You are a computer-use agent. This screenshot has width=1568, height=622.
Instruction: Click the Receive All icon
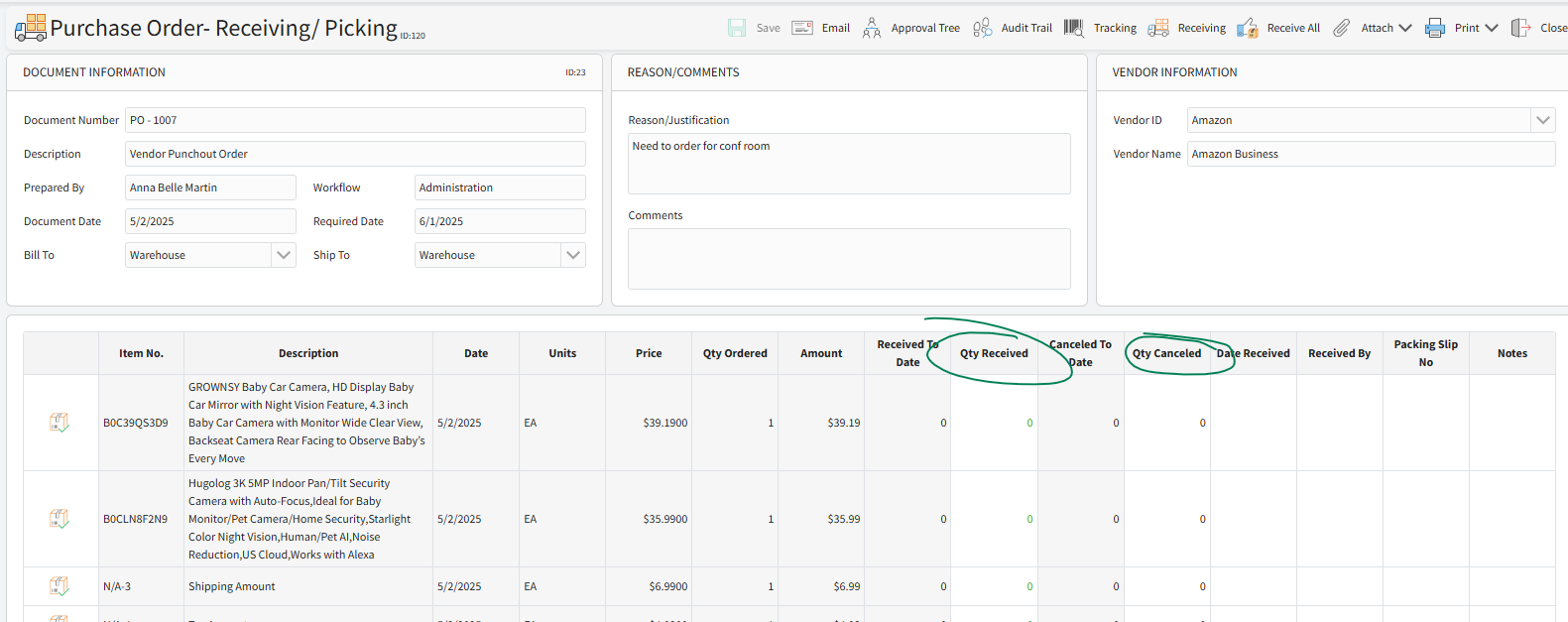(1248, 28)
